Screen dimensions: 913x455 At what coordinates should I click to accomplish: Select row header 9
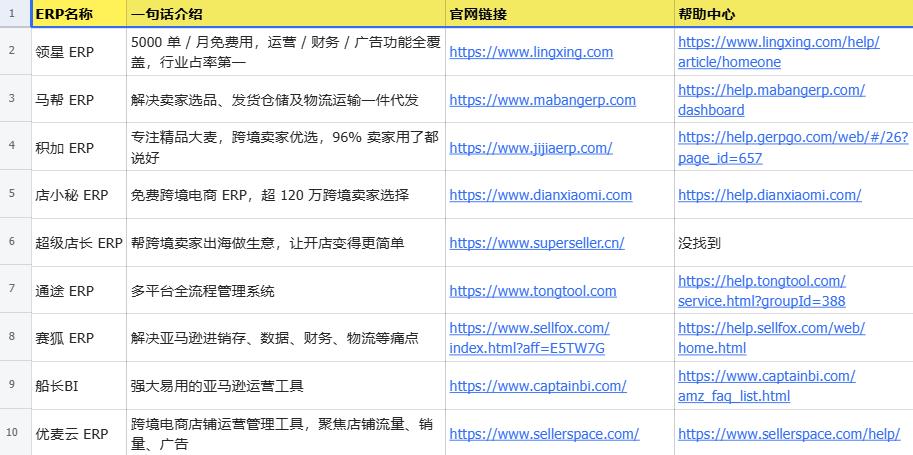coord(15,386)
